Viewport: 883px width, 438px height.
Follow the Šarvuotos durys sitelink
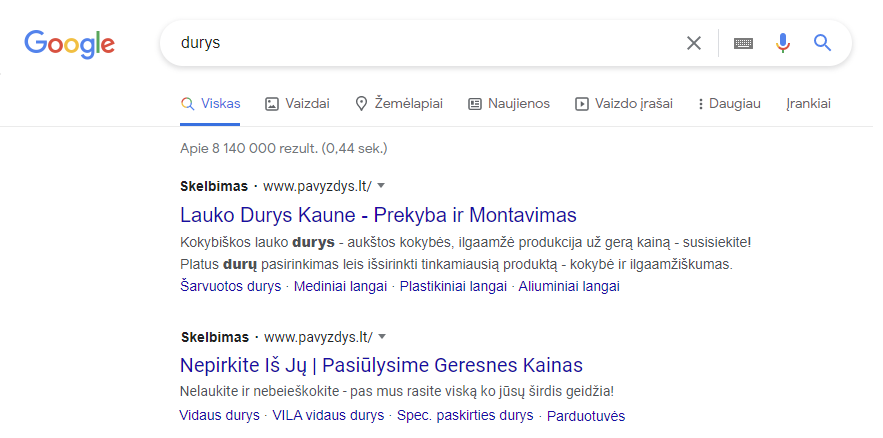click(230, 286)
